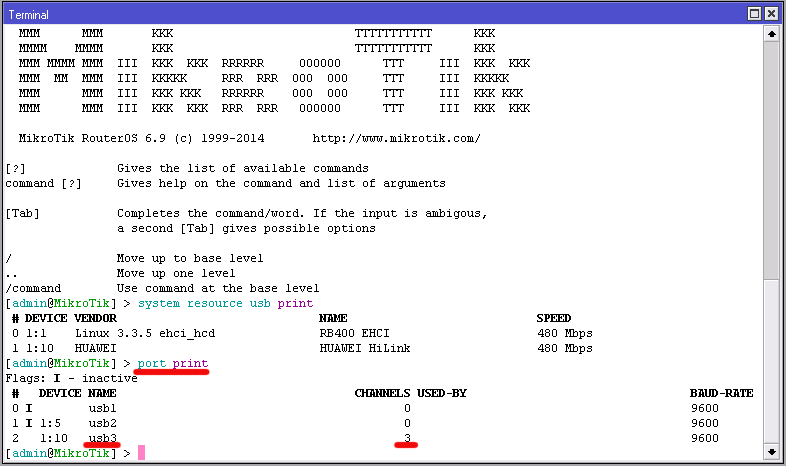Screen dimensions: 786x466
Task: Click the Terminal title bar text
Action: pyautogui.click(x=29, y=15)
